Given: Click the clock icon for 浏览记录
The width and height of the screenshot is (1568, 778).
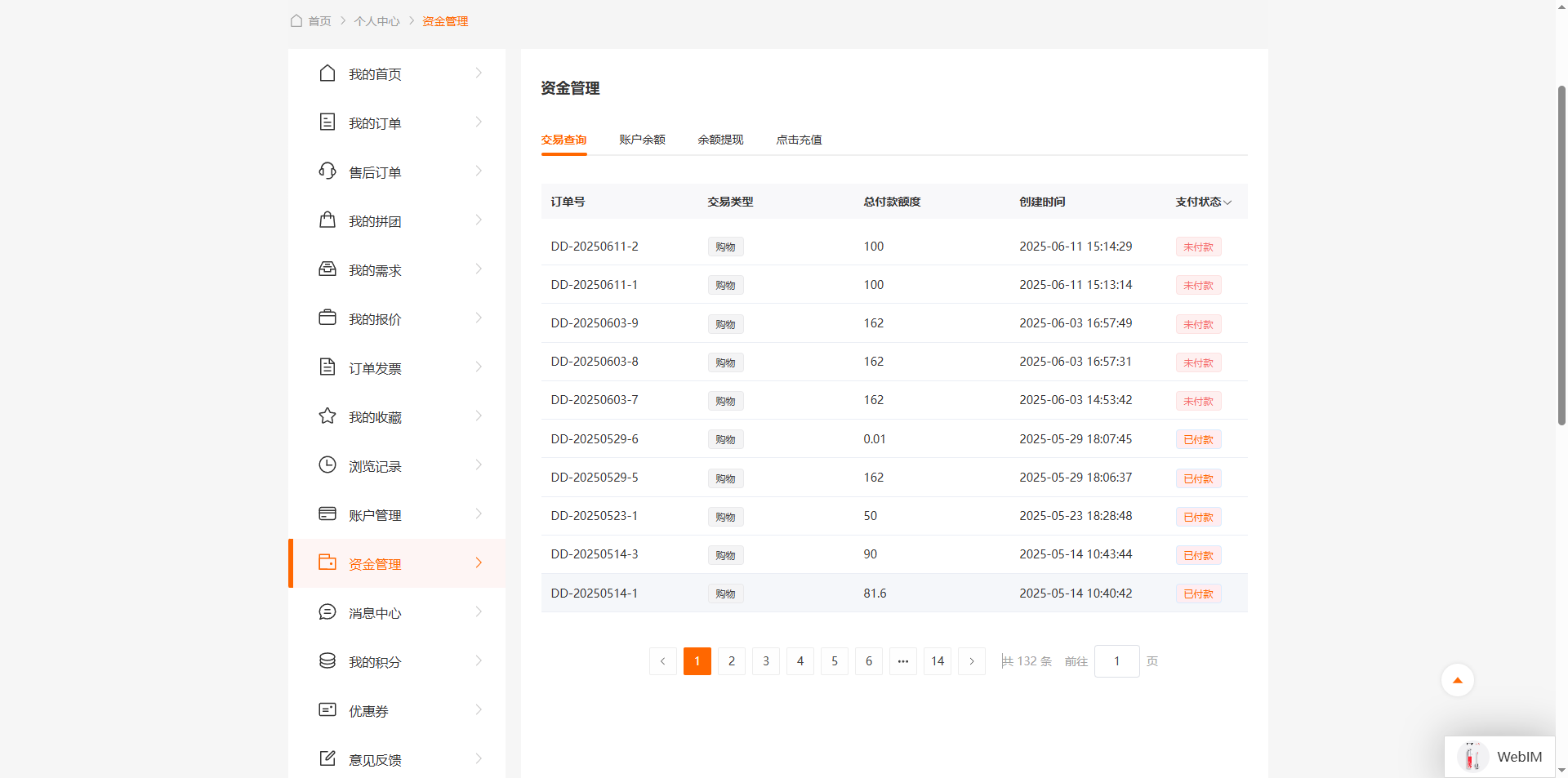Looking at the screenshot, I should pyautogui.click(x=327, y=465).
